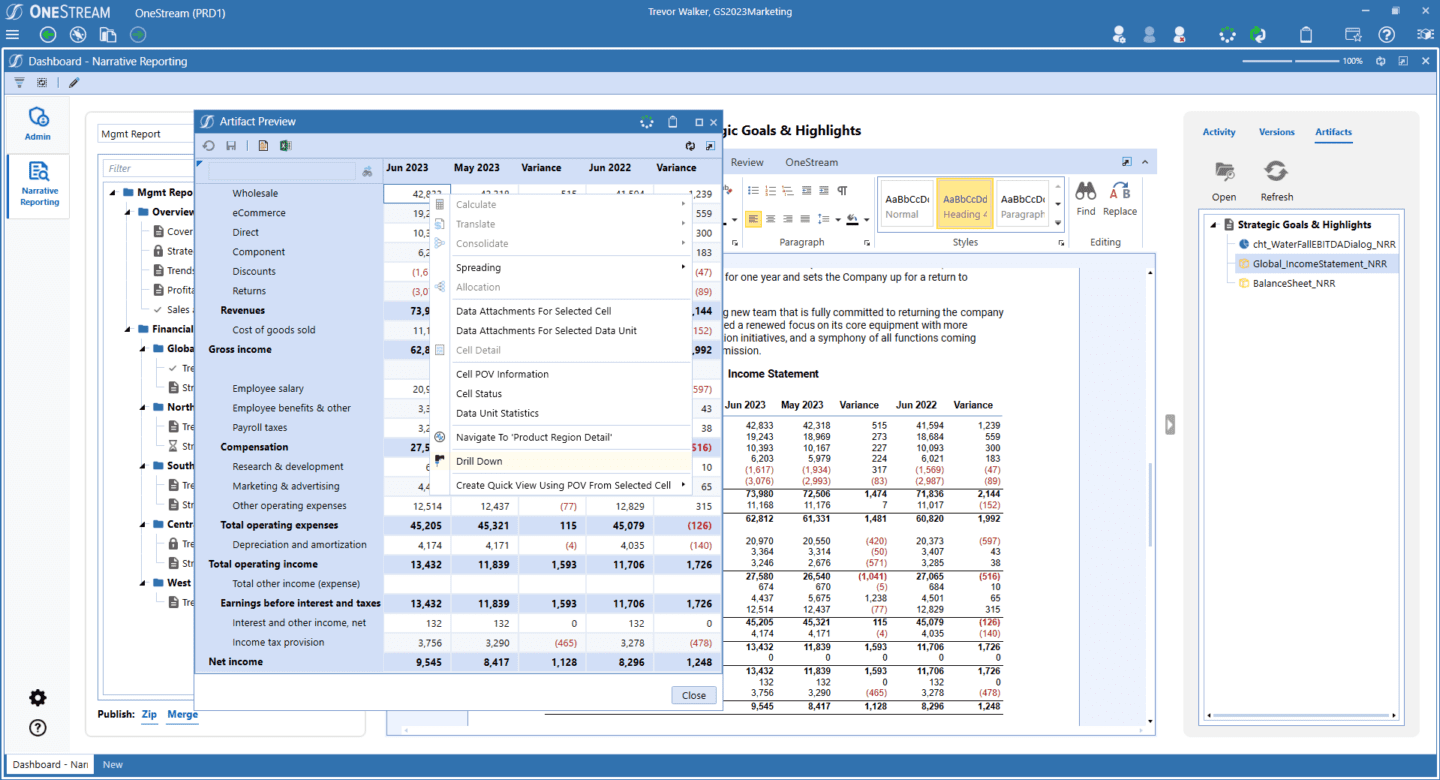
Task: Click the binoculars search icon in Artifact Preview
Action: [367, 171]
